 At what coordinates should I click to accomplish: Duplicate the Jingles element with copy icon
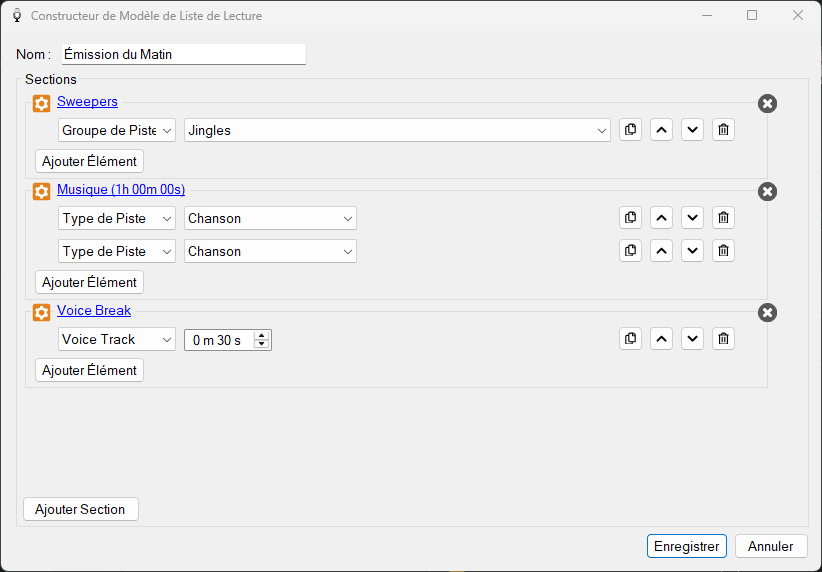coord(630,129)
